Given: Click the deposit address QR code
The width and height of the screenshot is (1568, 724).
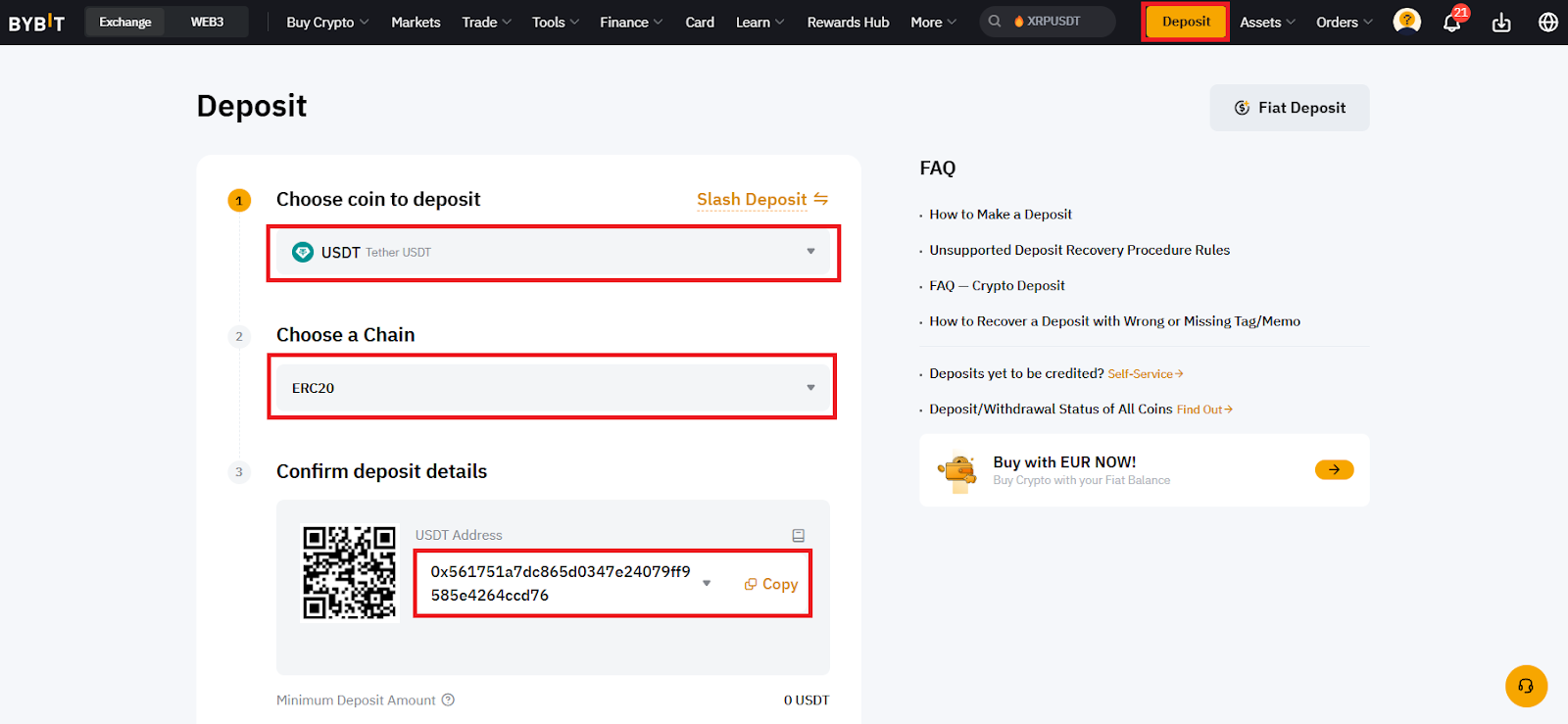Looking at the screenshot, I should (350, 573).
